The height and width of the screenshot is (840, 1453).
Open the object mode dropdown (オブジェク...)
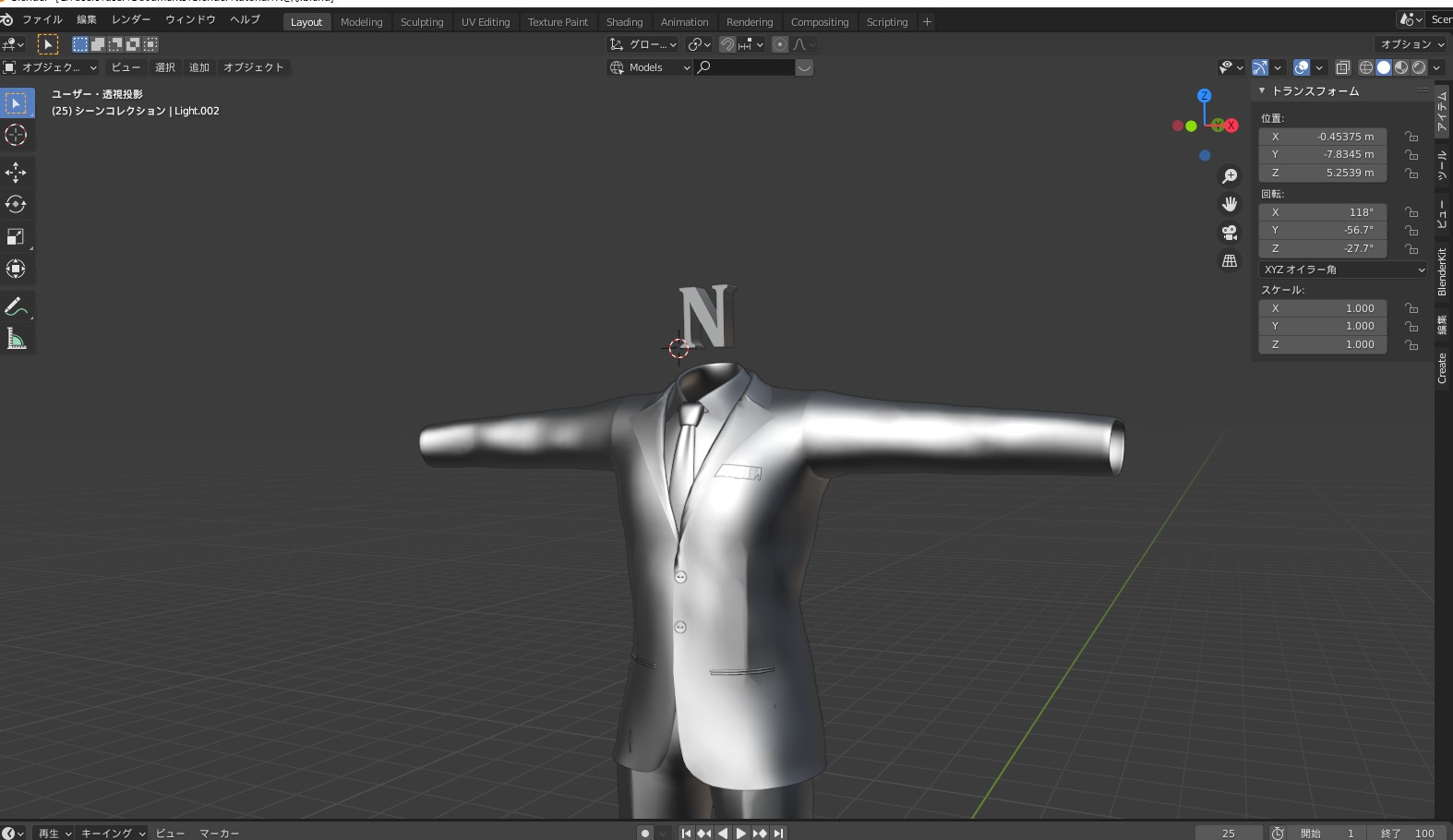pyautogui.click(x=50, y=67)
